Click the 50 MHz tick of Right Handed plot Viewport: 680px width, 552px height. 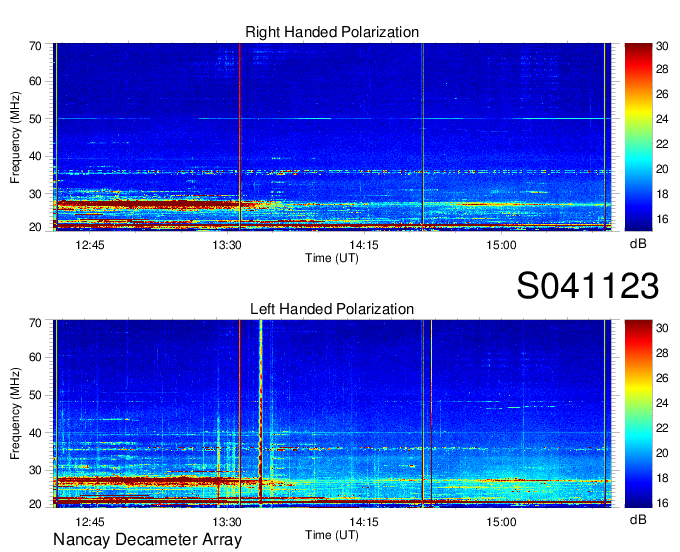(x=35, y=119)
